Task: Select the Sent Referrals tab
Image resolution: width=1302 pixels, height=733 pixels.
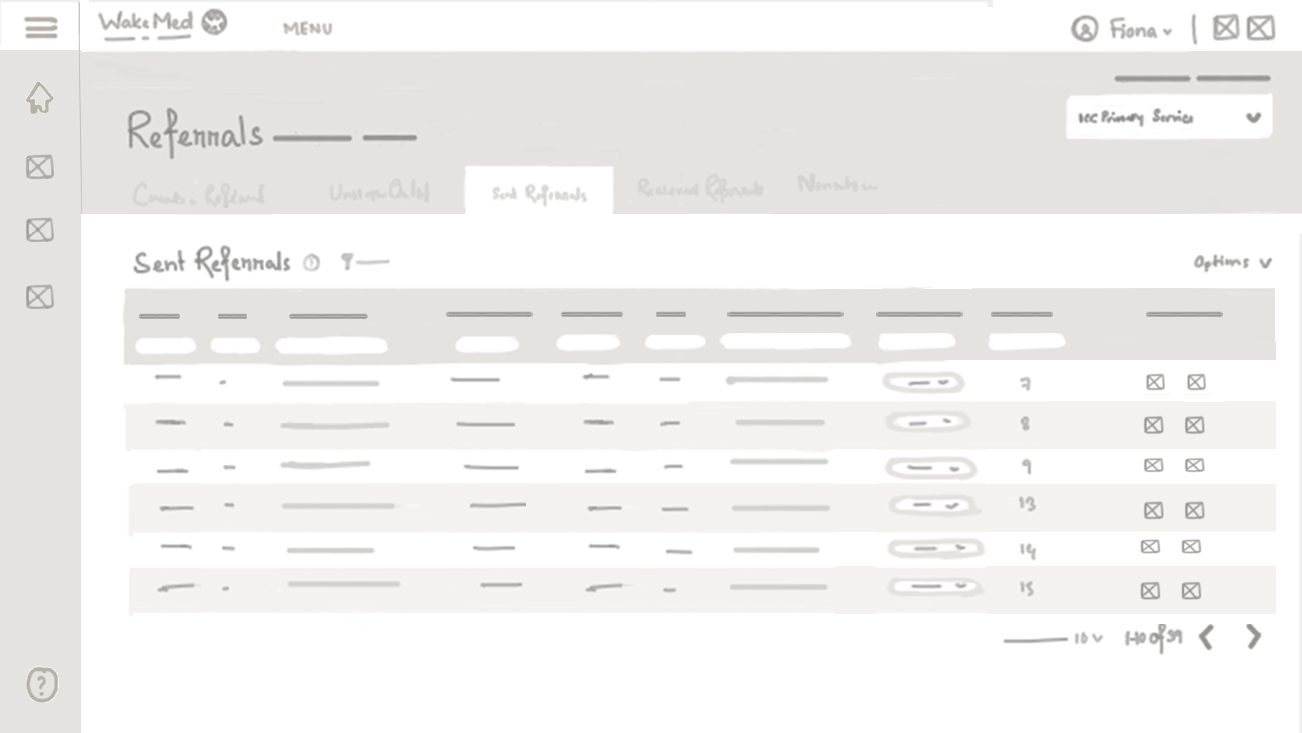Action: click(539, 194)
